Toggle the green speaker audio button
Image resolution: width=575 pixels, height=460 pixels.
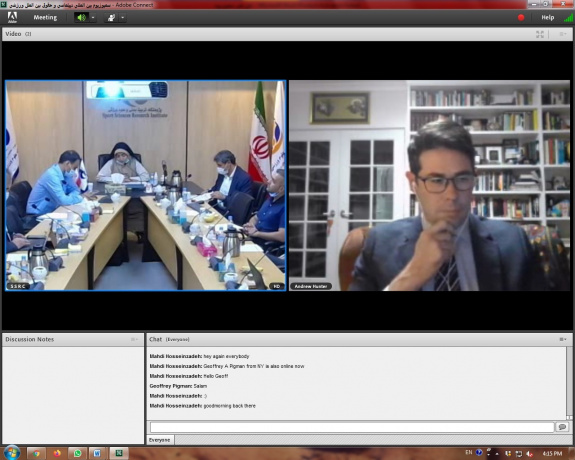point(81,17)
